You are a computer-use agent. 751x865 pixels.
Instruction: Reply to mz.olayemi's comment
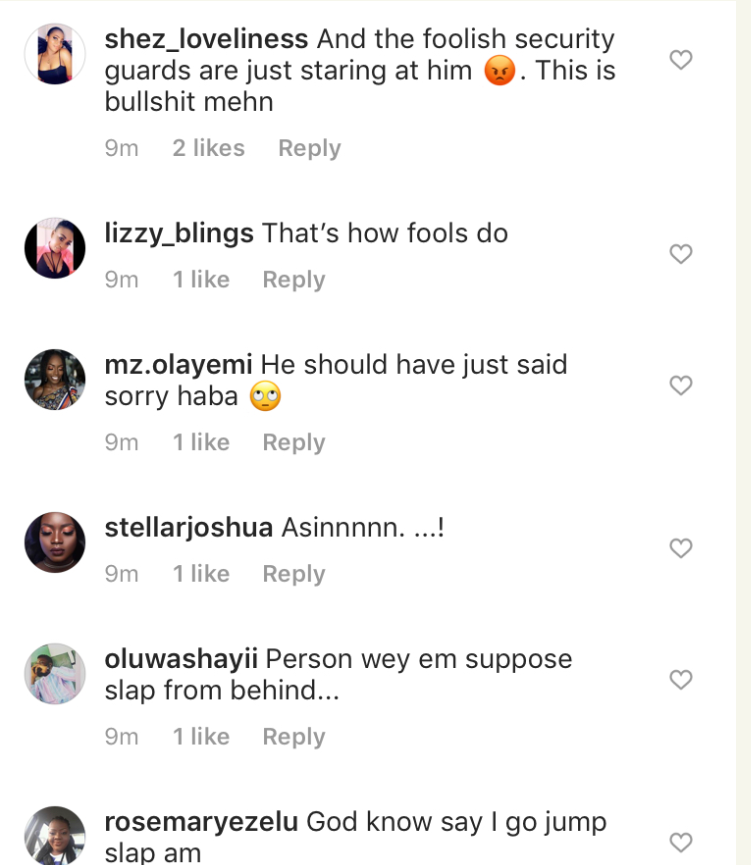[293, 442]
